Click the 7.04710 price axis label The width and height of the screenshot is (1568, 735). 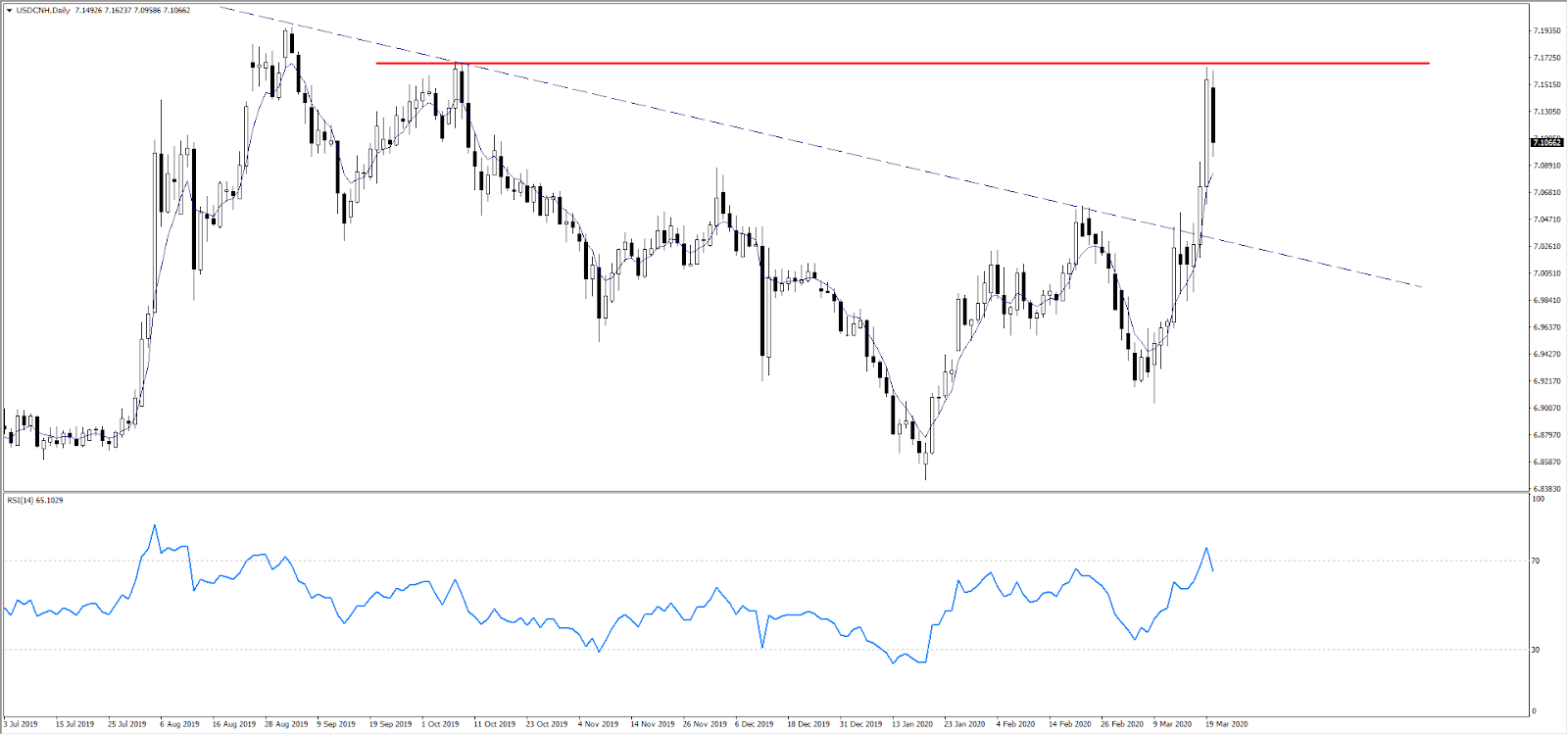click(x=1546, y=220)
